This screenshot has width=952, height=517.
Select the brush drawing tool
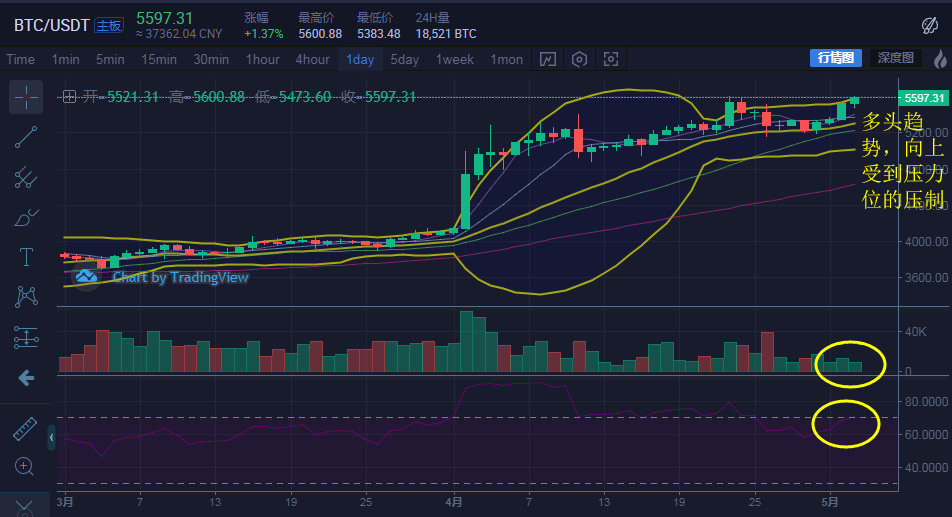(26, 218)
